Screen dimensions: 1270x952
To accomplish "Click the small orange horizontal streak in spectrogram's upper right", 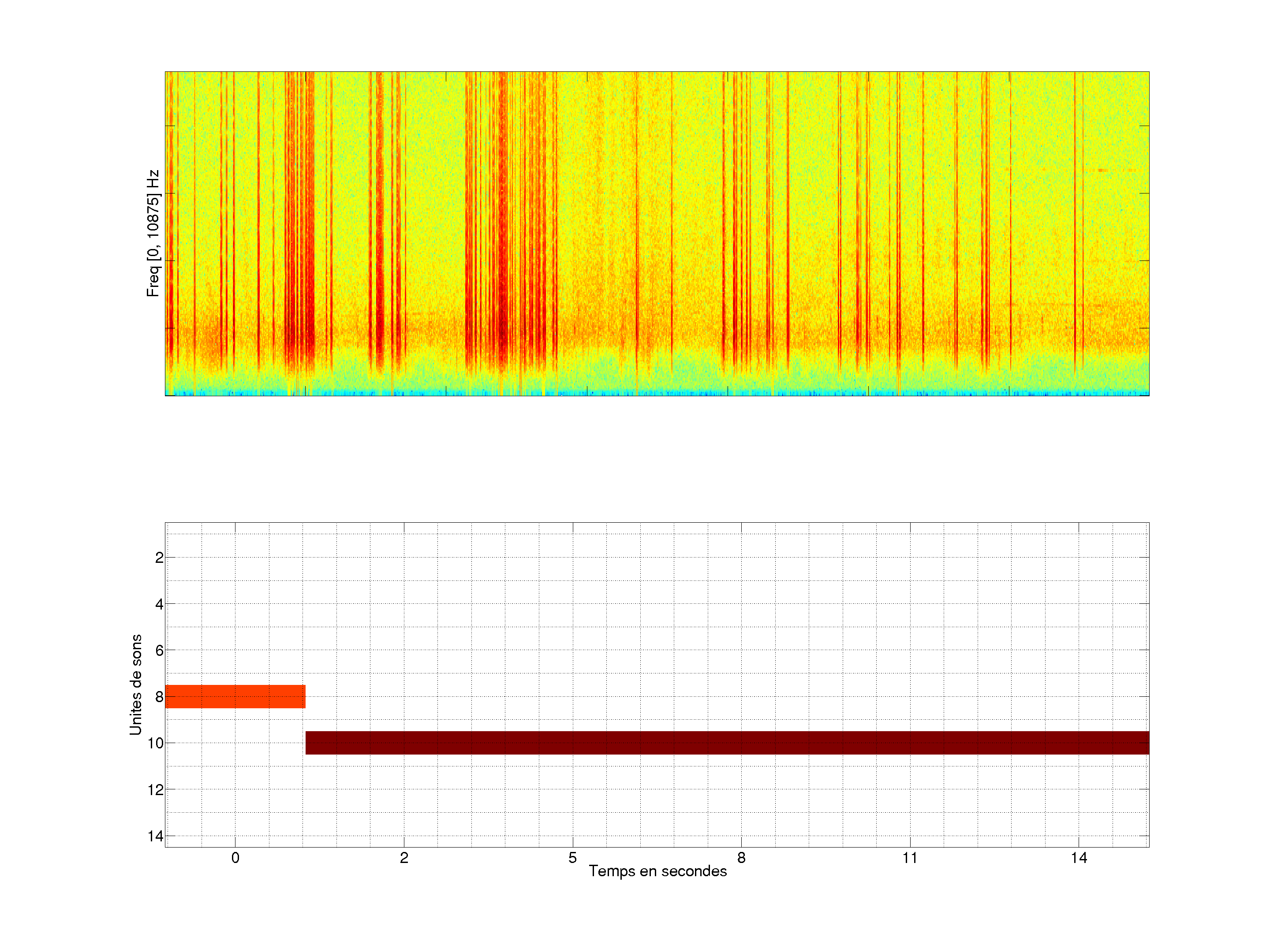I will pyautogui.click(x=1102, y=171).
